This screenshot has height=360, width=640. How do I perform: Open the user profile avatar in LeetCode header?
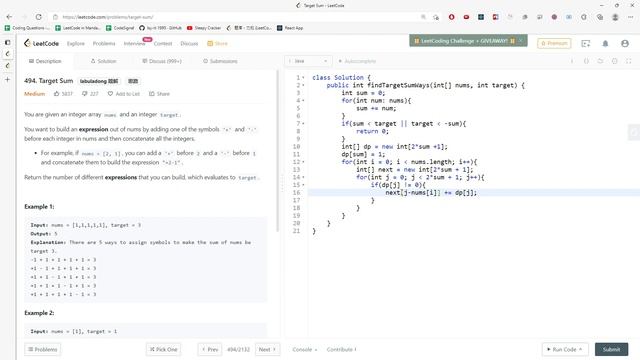pyautogui.click(x=625, y=43)
